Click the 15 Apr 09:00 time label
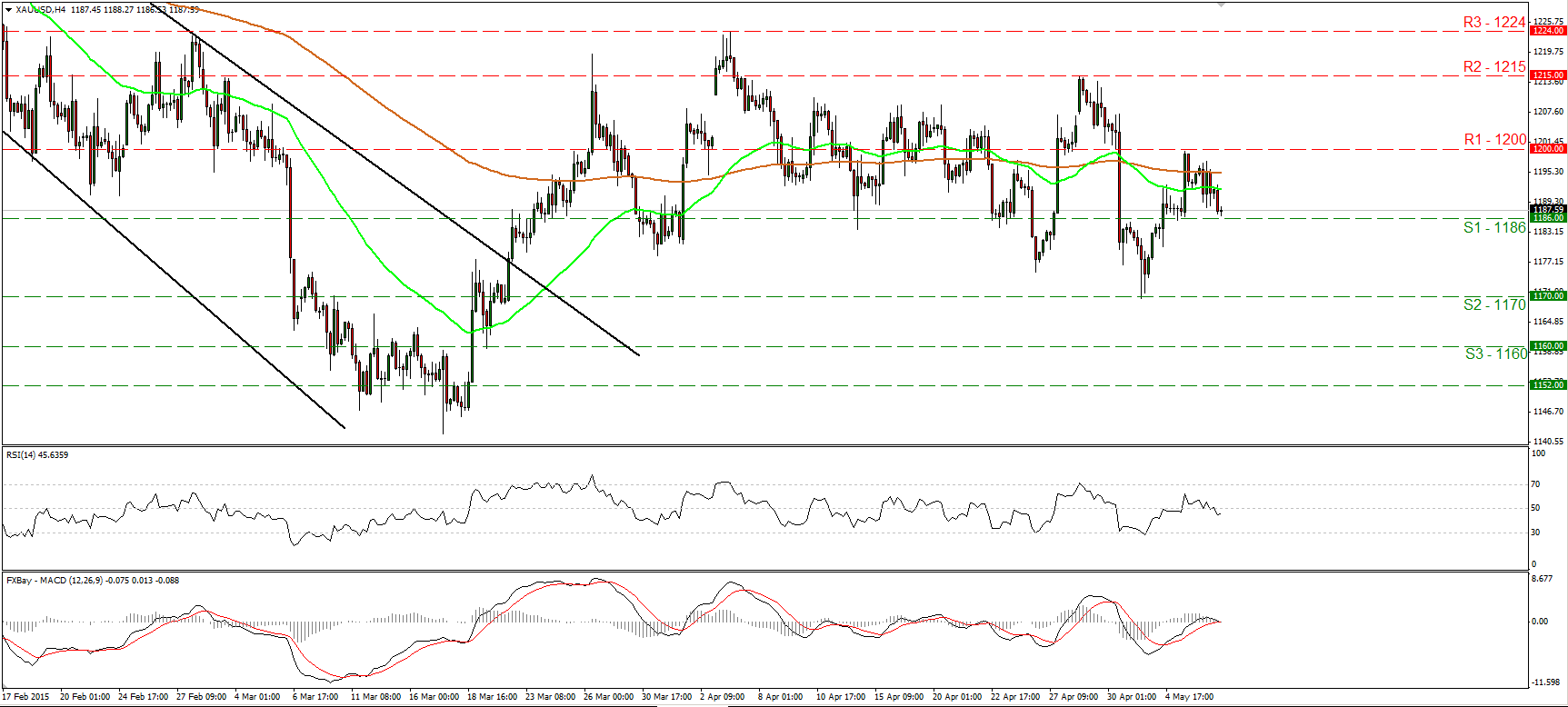The image size is (1568, 707). (899, 698)
